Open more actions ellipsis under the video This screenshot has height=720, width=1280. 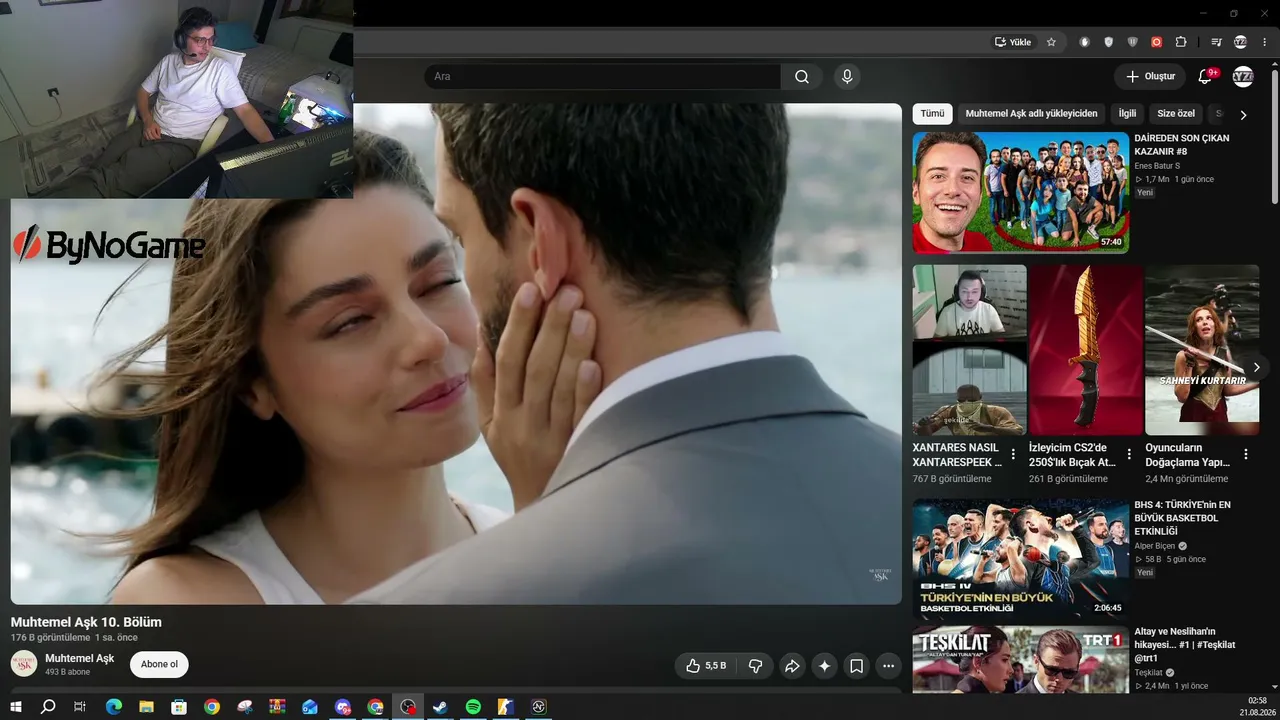point(889,666)
